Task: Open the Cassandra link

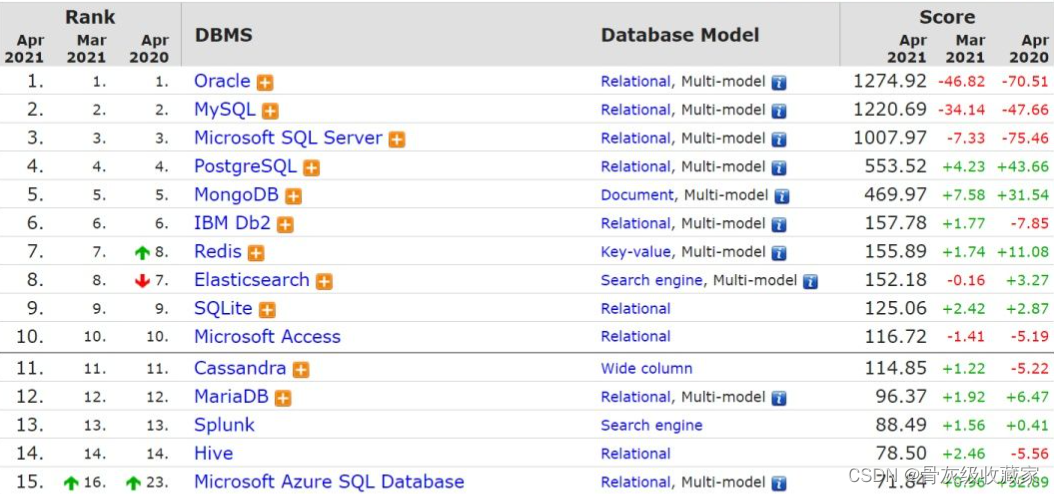Action: [x=240, y=368]
